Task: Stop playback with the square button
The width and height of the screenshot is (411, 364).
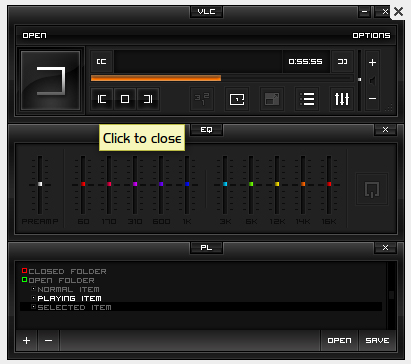Action: pos(125,99)
